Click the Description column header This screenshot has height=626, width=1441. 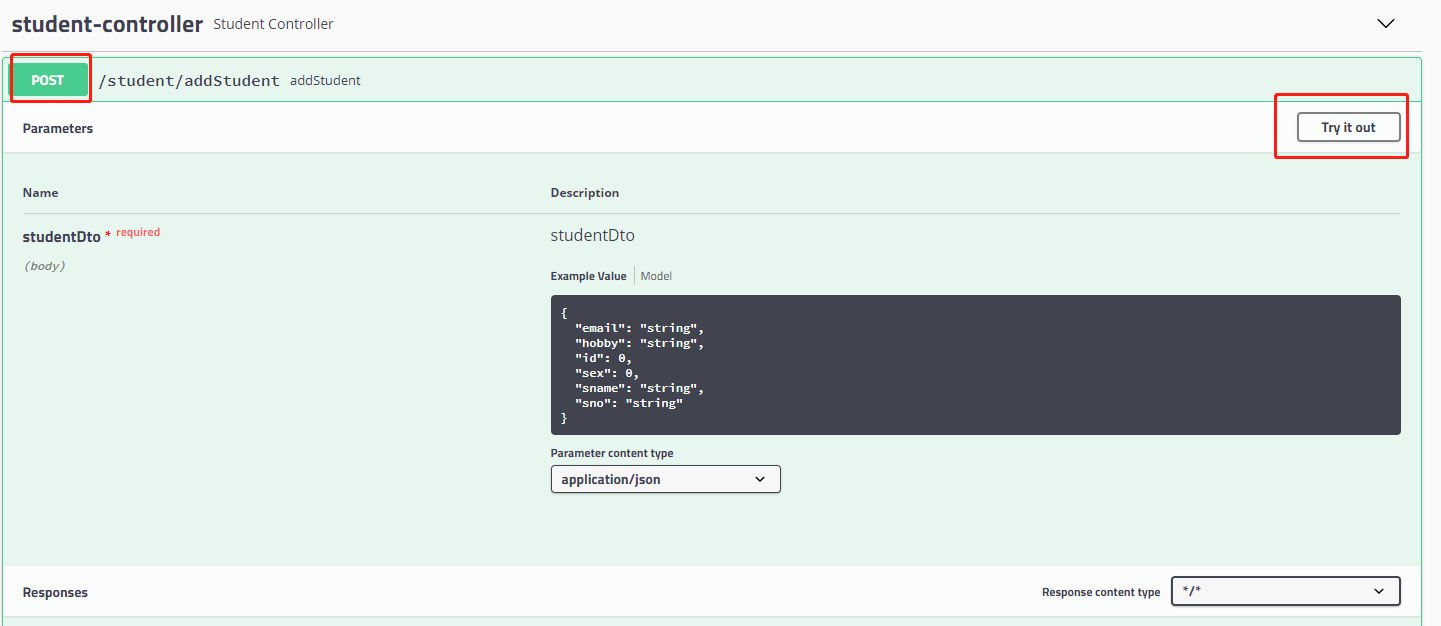(584, 192)
